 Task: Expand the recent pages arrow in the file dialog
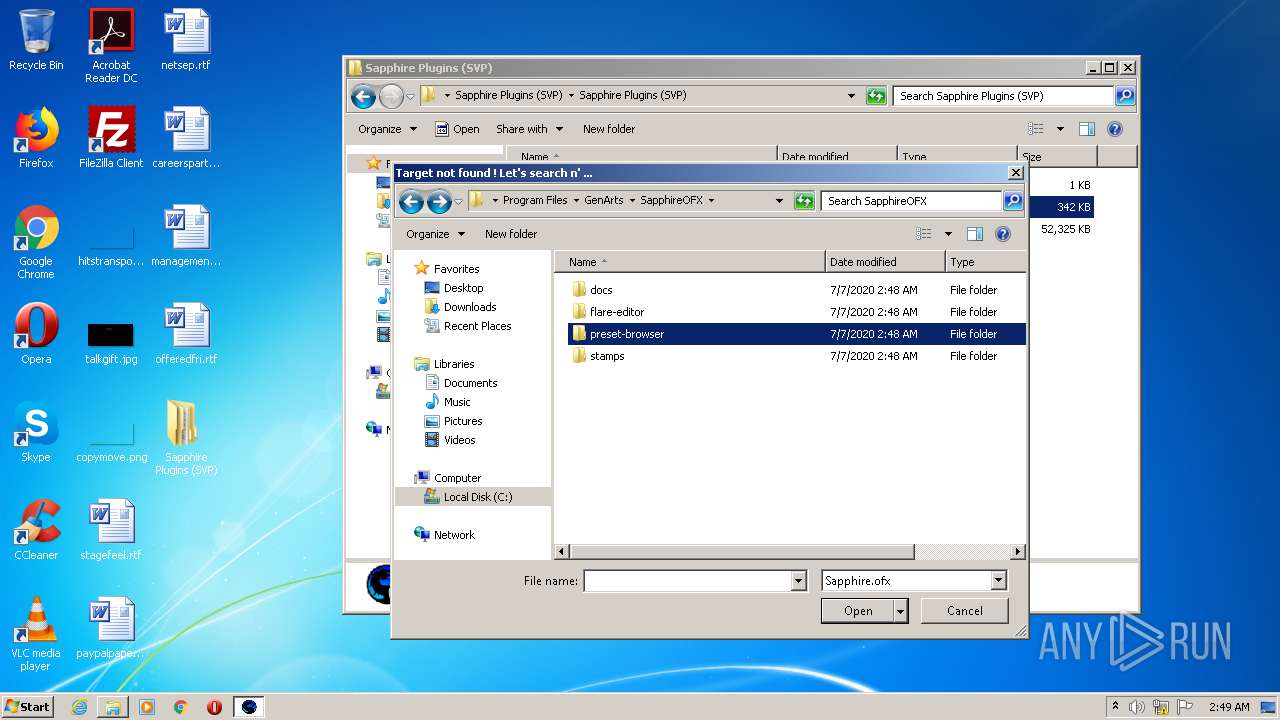coord(458,202)
